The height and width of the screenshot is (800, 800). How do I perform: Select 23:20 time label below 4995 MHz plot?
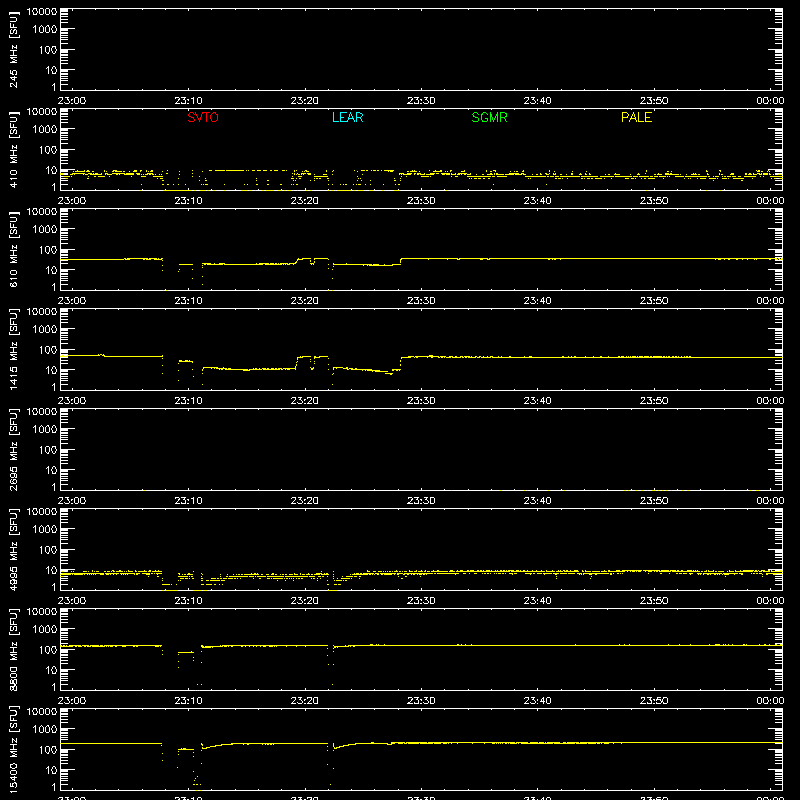pyautogui.click(x=305, y=601)
